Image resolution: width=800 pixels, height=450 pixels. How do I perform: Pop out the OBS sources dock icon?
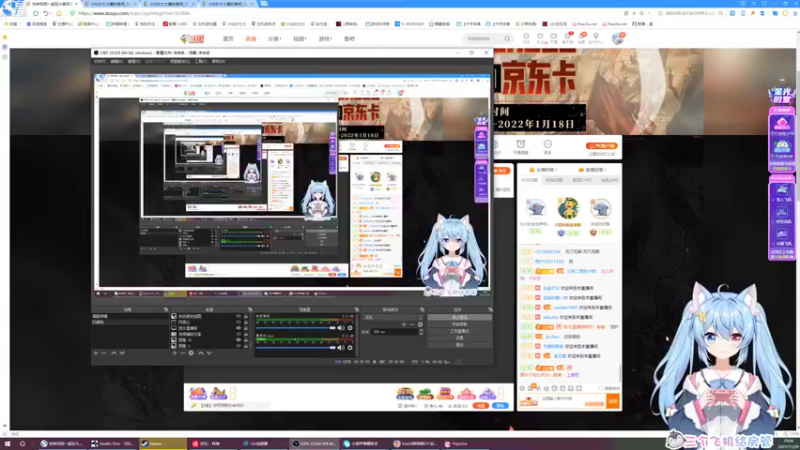(250, 310)
